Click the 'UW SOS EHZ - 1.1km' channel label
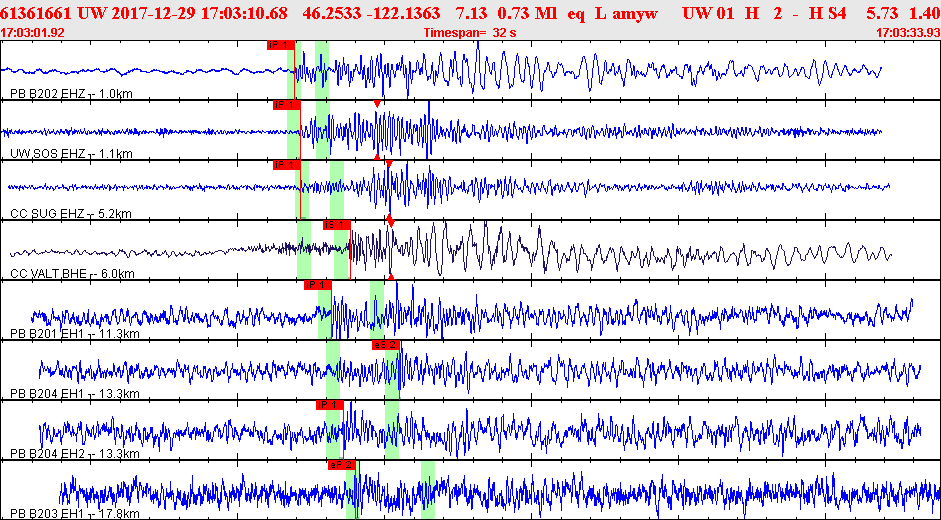 (x=71, y=154)
